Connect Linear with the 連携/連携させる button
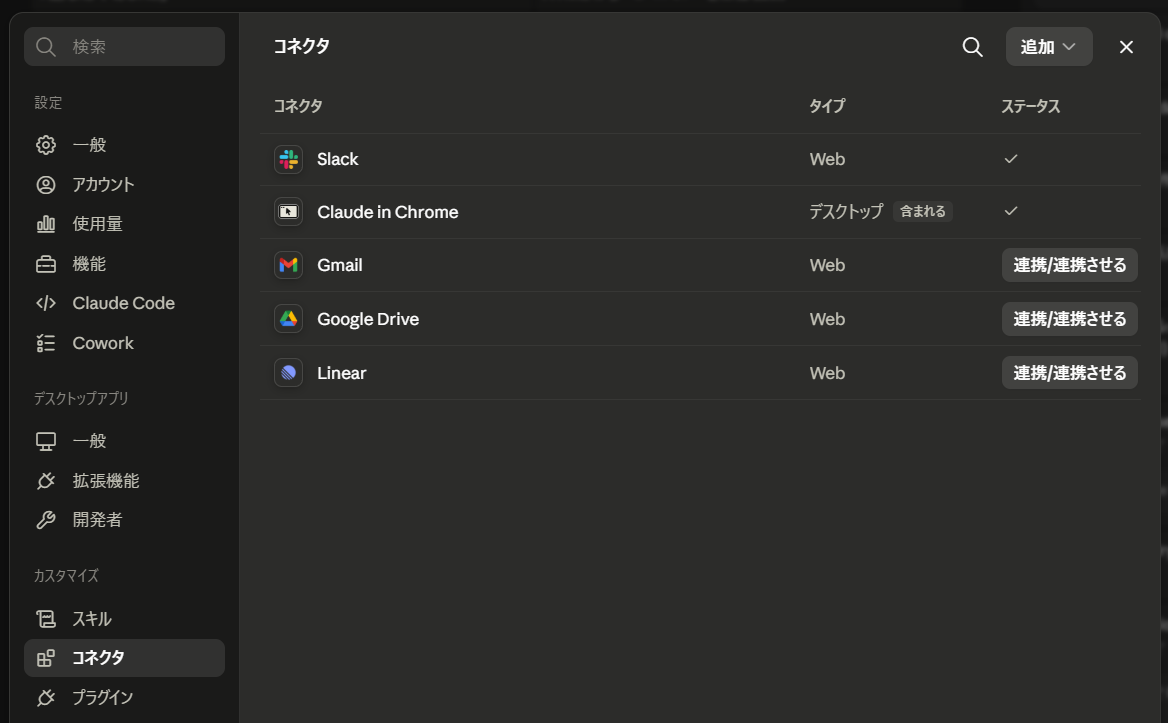The width and height of the screenshot is (1168, 723). pyautogui.click(x=1069, y=372)
